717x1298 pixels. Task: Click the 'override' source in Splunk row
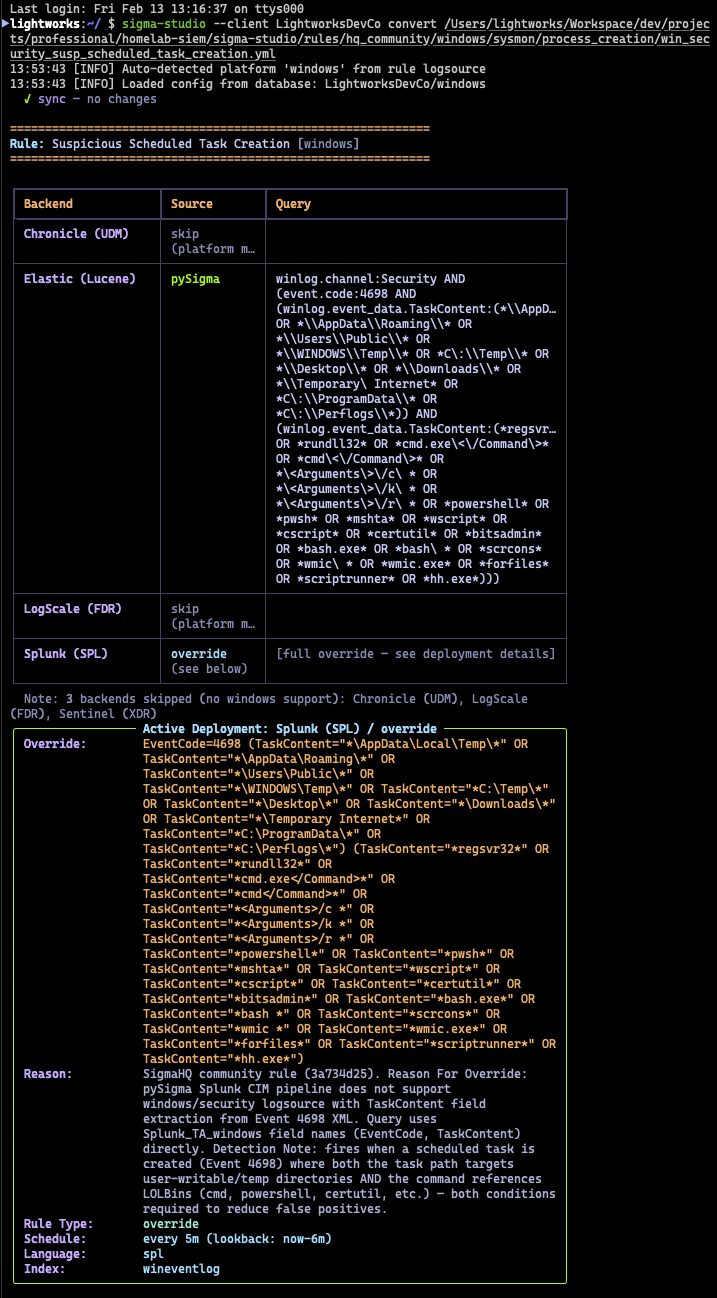point(199,654)
